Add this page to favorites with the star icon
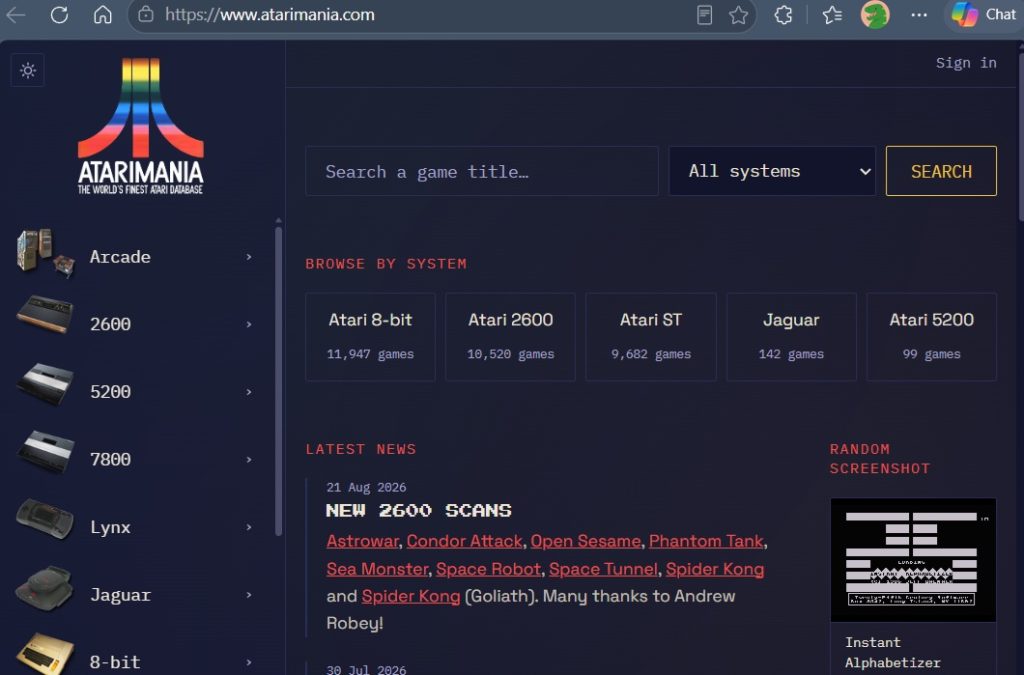The width and height of the screenshot is (1024, 675). (738, 14)
